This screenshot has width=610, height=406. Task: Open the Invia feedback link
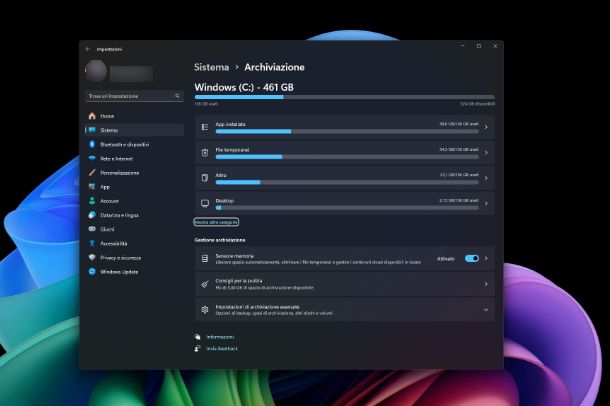(x=222, y=348)
